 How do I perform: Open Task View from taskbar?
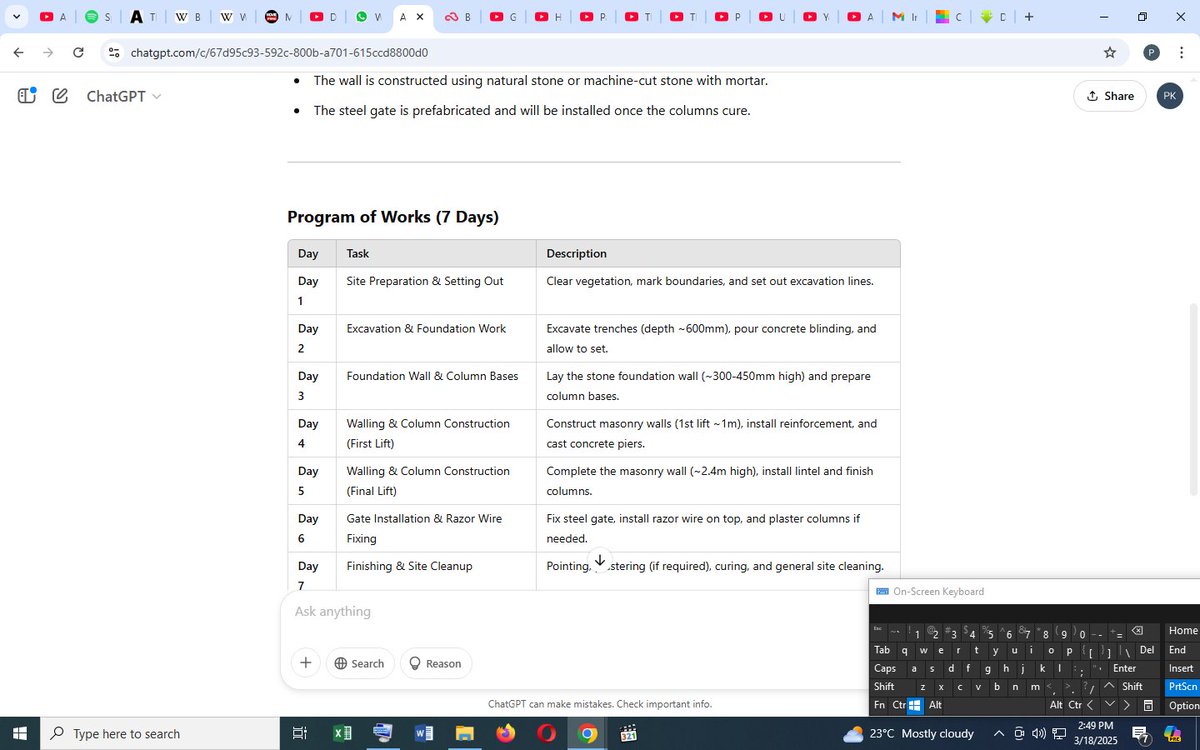[x=299, y=734]
